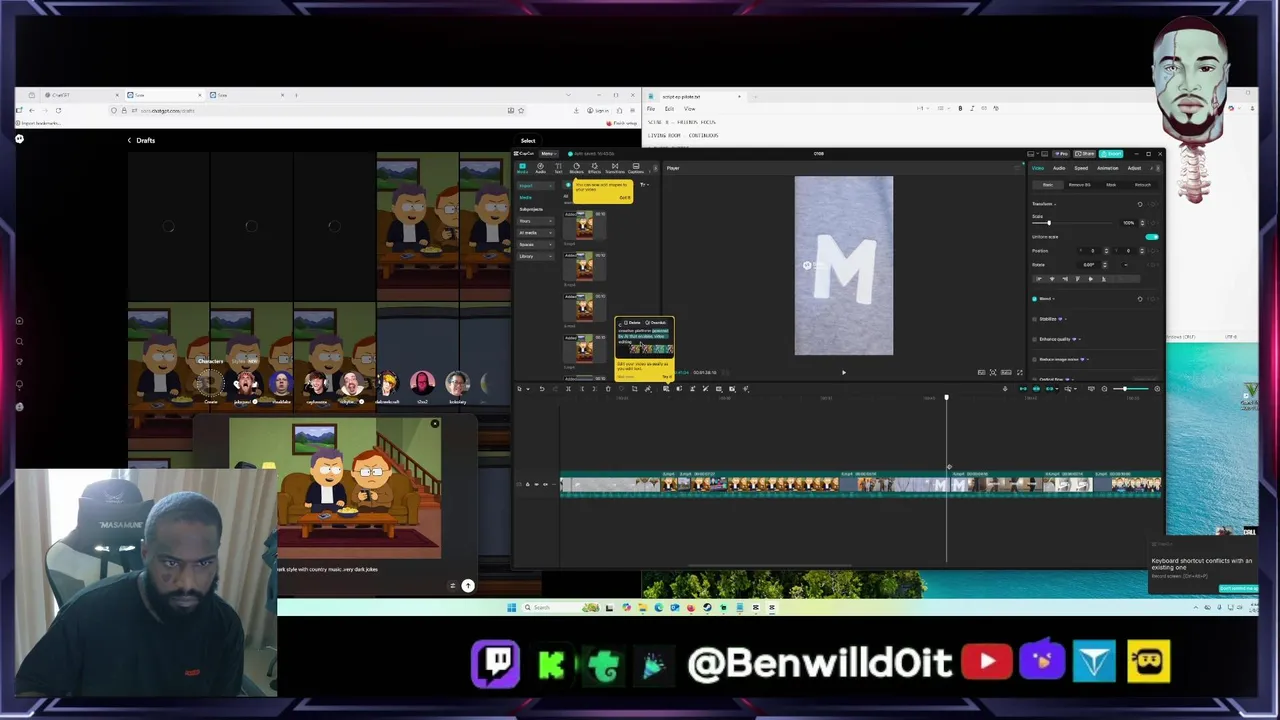Image resolution: width=1280 pixels, height=720 pixels.
Task: Switch to the Speed tab in the properties panel
Action: point(1081,168)
